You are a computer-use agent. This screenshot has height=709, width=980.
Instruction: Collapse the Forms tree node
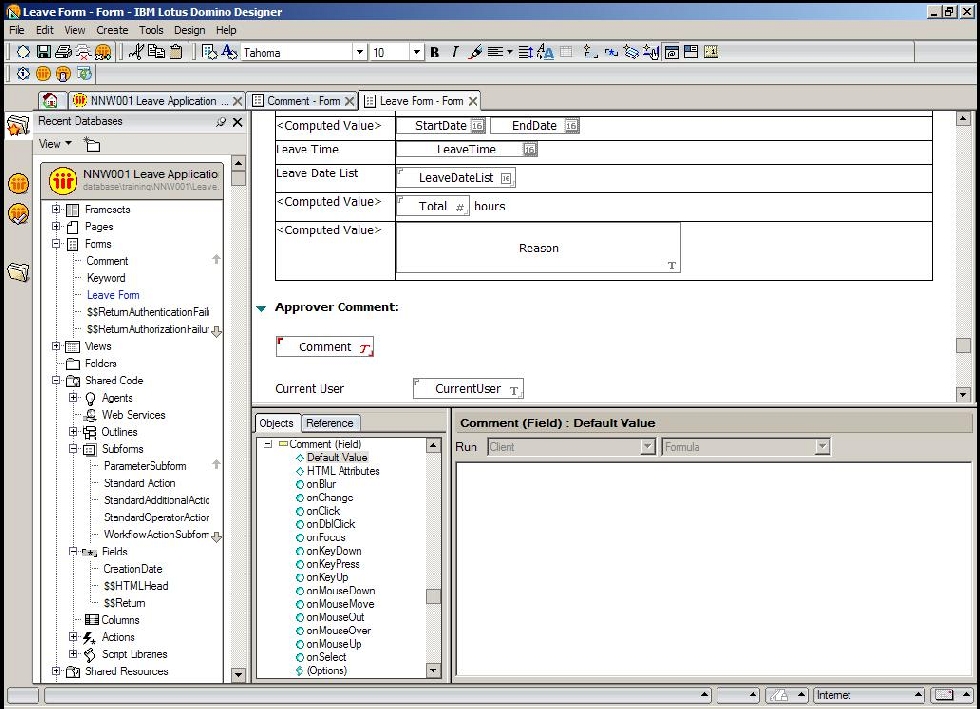click(x=56, y=243)
